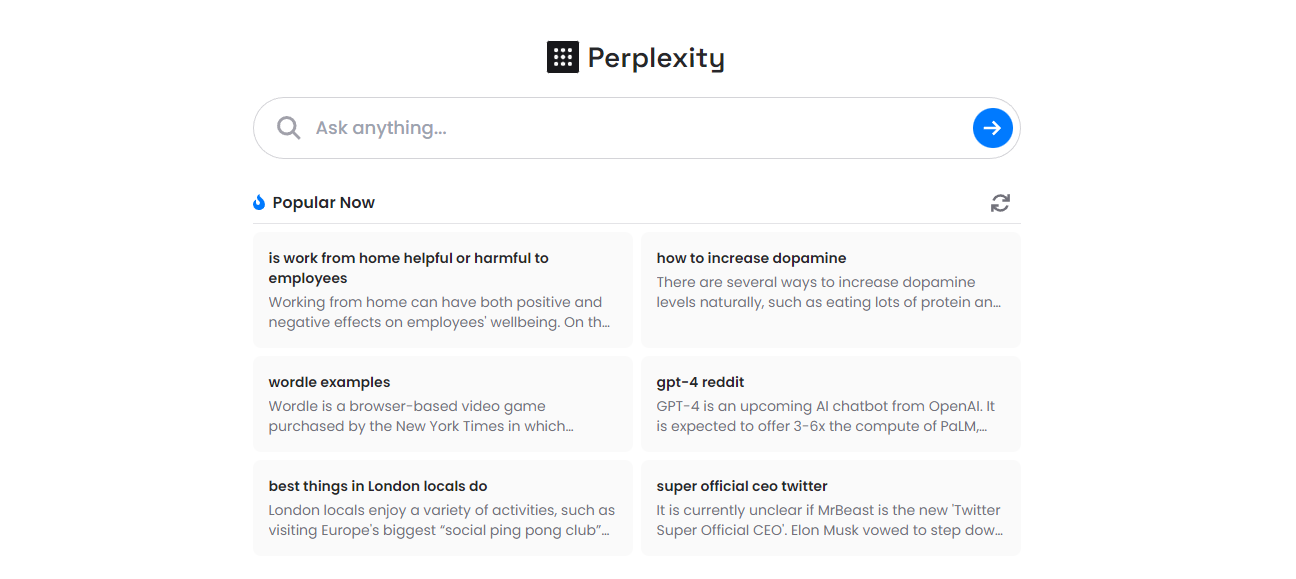
Task: Open the 'best things in London locals do' card
Action: [x=442, y=508]
